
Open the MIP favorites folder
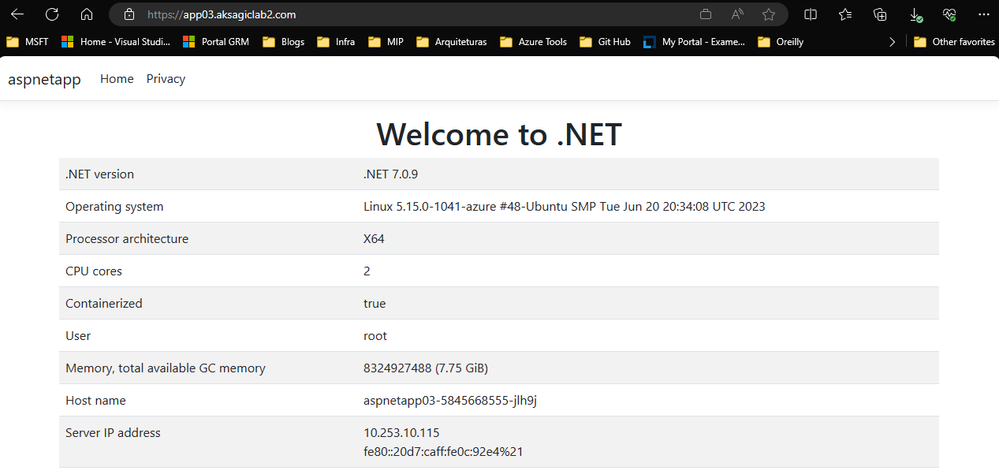[x=385, y=42]
